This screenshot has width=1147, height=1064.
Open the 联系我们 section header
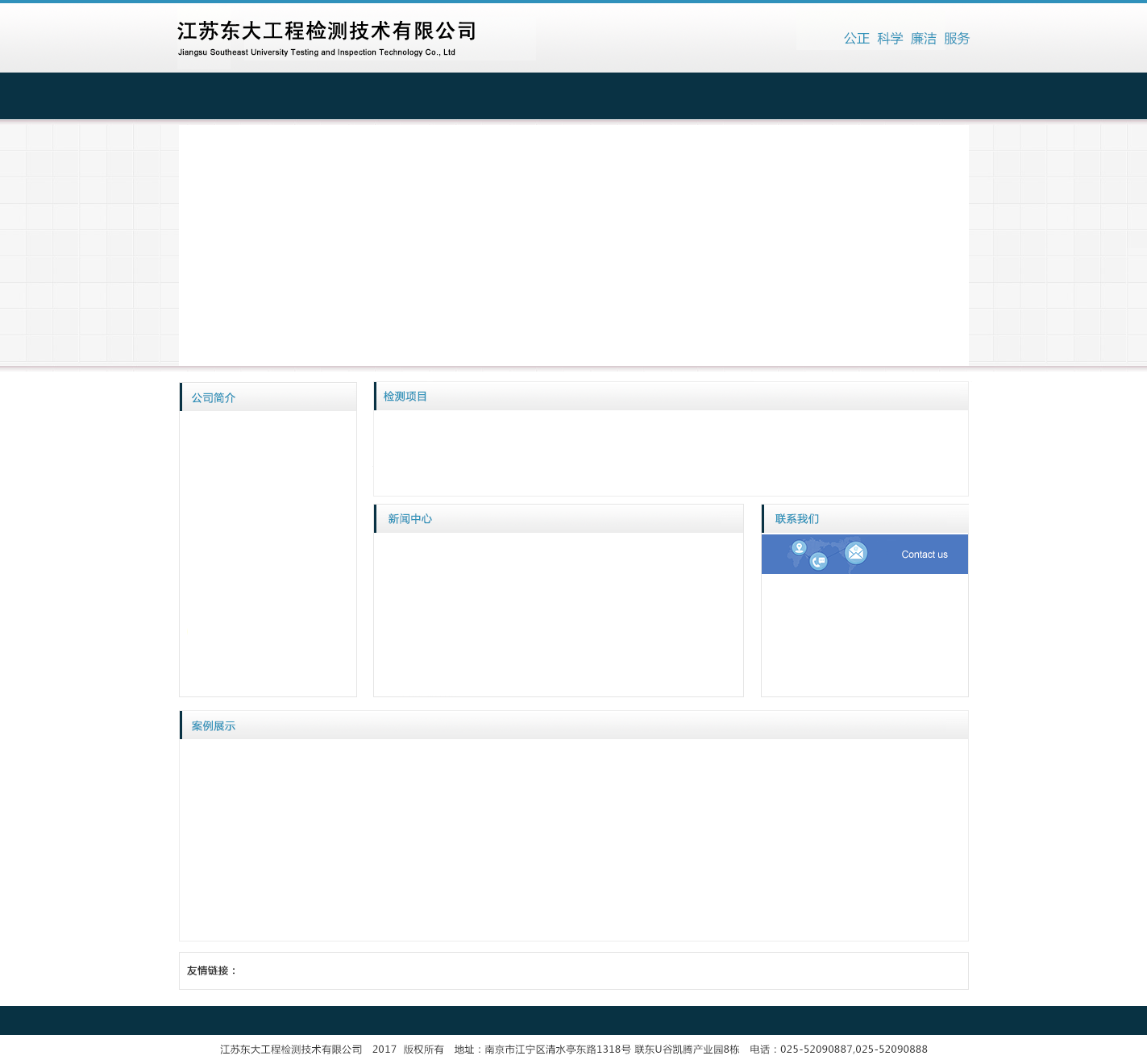[x=797, y=519]
